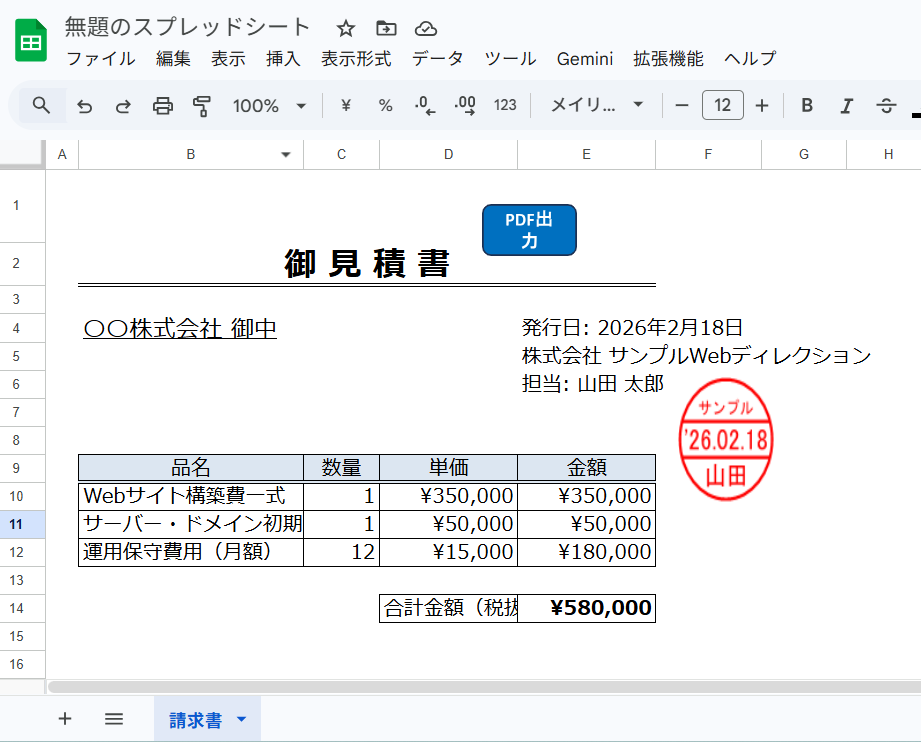Check cloud document status icon
Screen dimensions: 921x742
click(x=426, y=28)
